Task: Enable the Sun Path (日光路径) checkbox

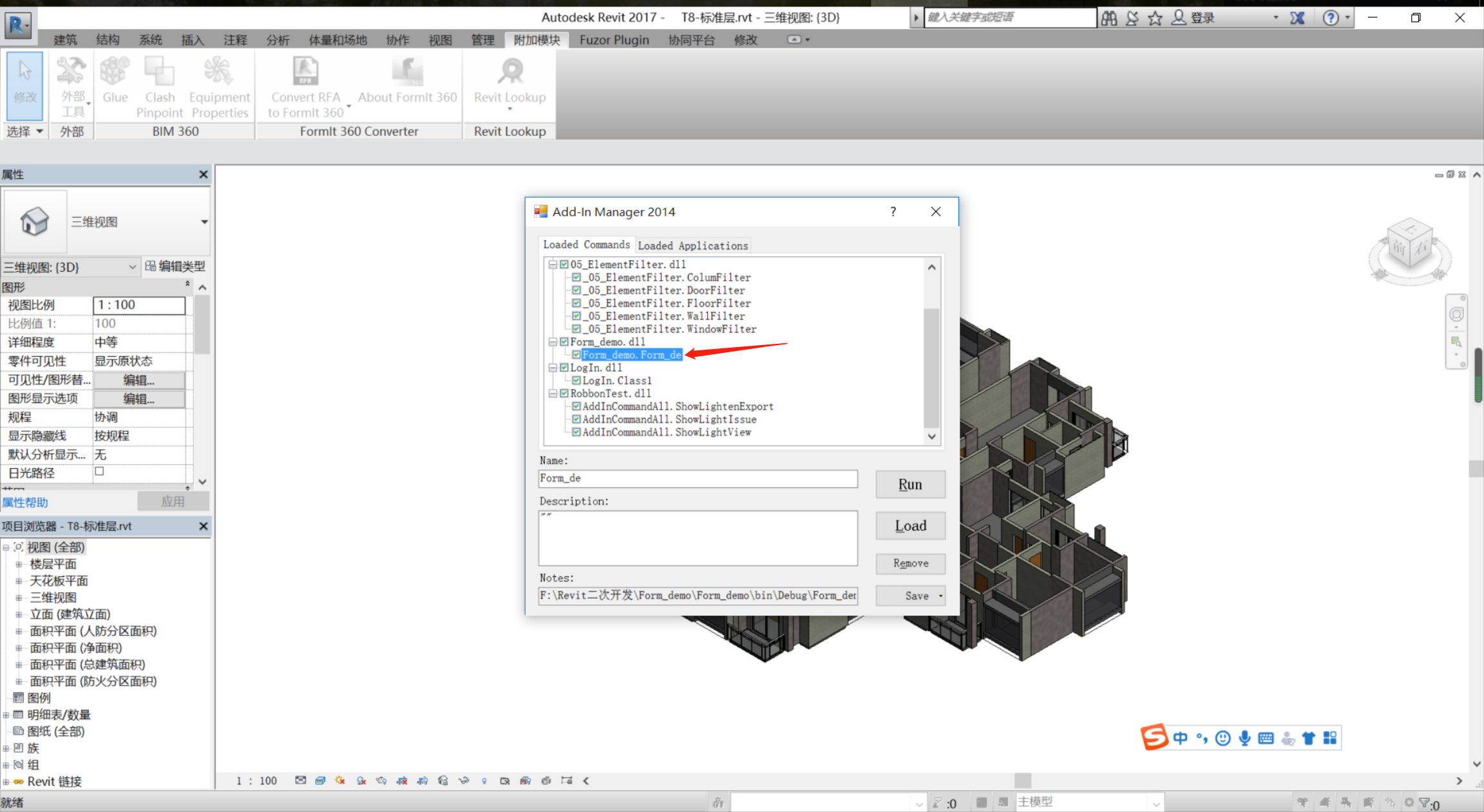Action: (x=99, y=472)
